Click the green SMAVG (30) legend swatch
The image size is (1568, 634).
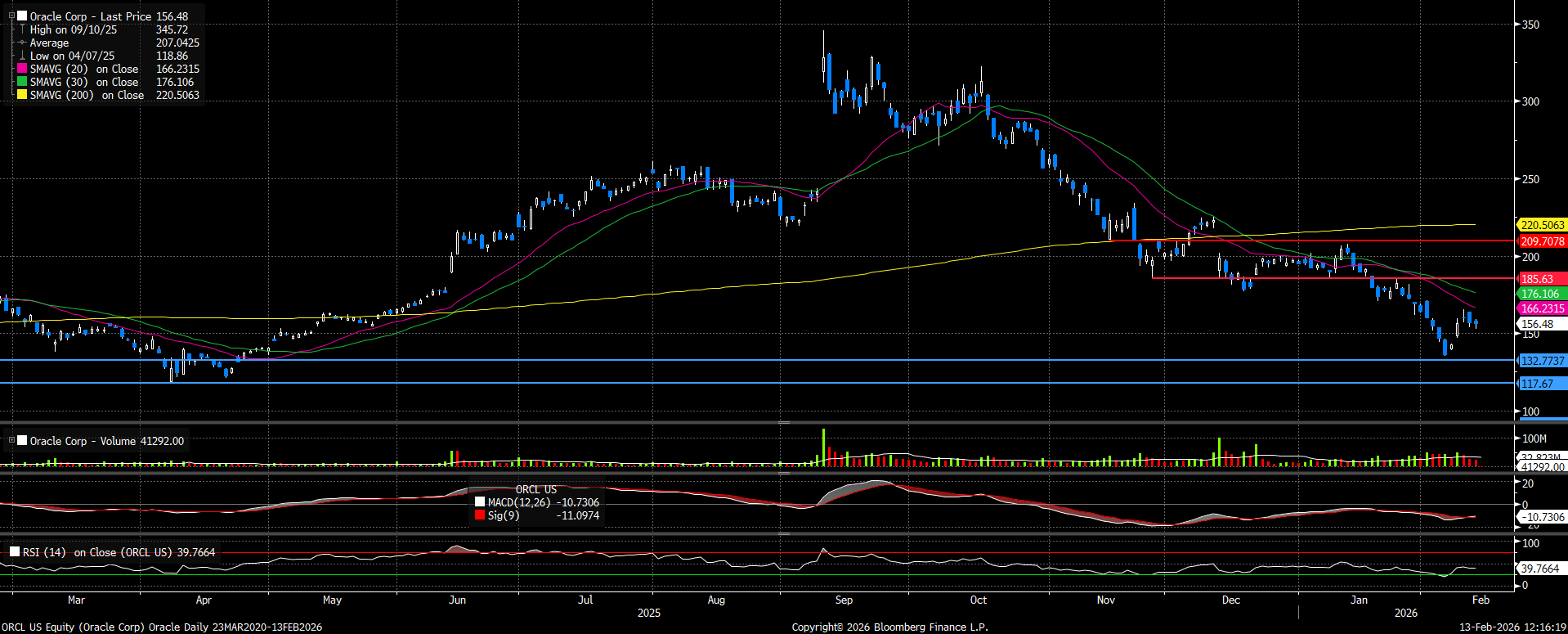pos(22,83)
